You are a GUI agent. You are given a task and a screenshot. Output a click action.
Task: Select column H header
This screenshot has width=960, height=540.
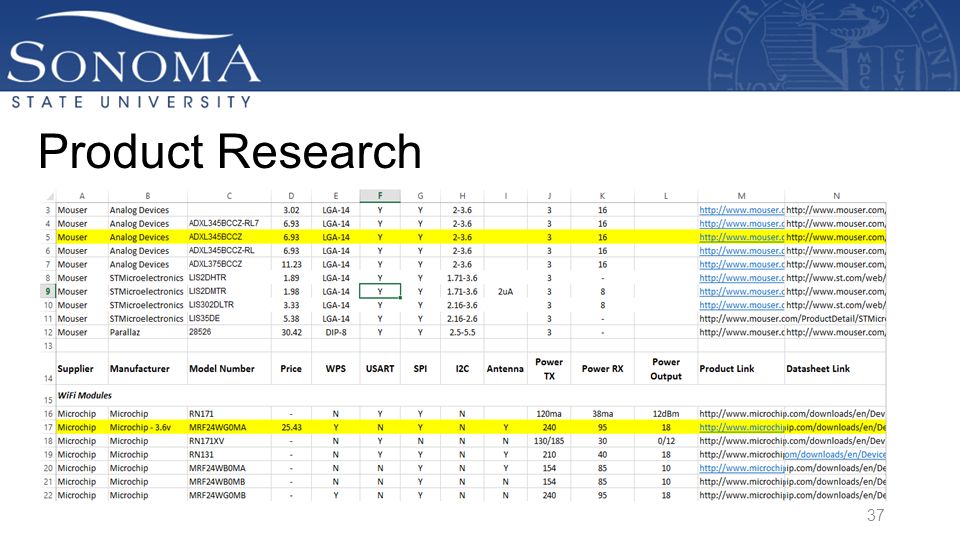462,196
